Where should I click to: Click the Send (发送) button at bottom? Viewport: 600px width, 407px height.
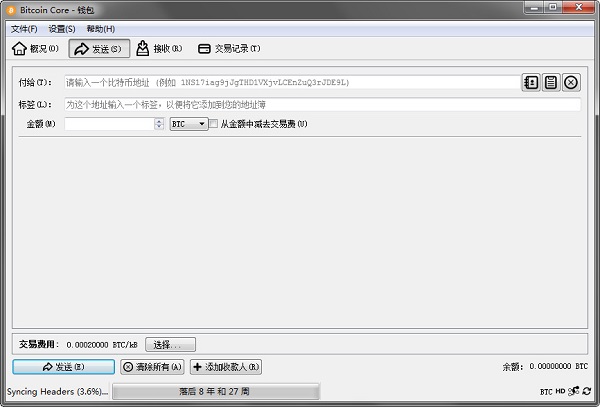[64, 367]
